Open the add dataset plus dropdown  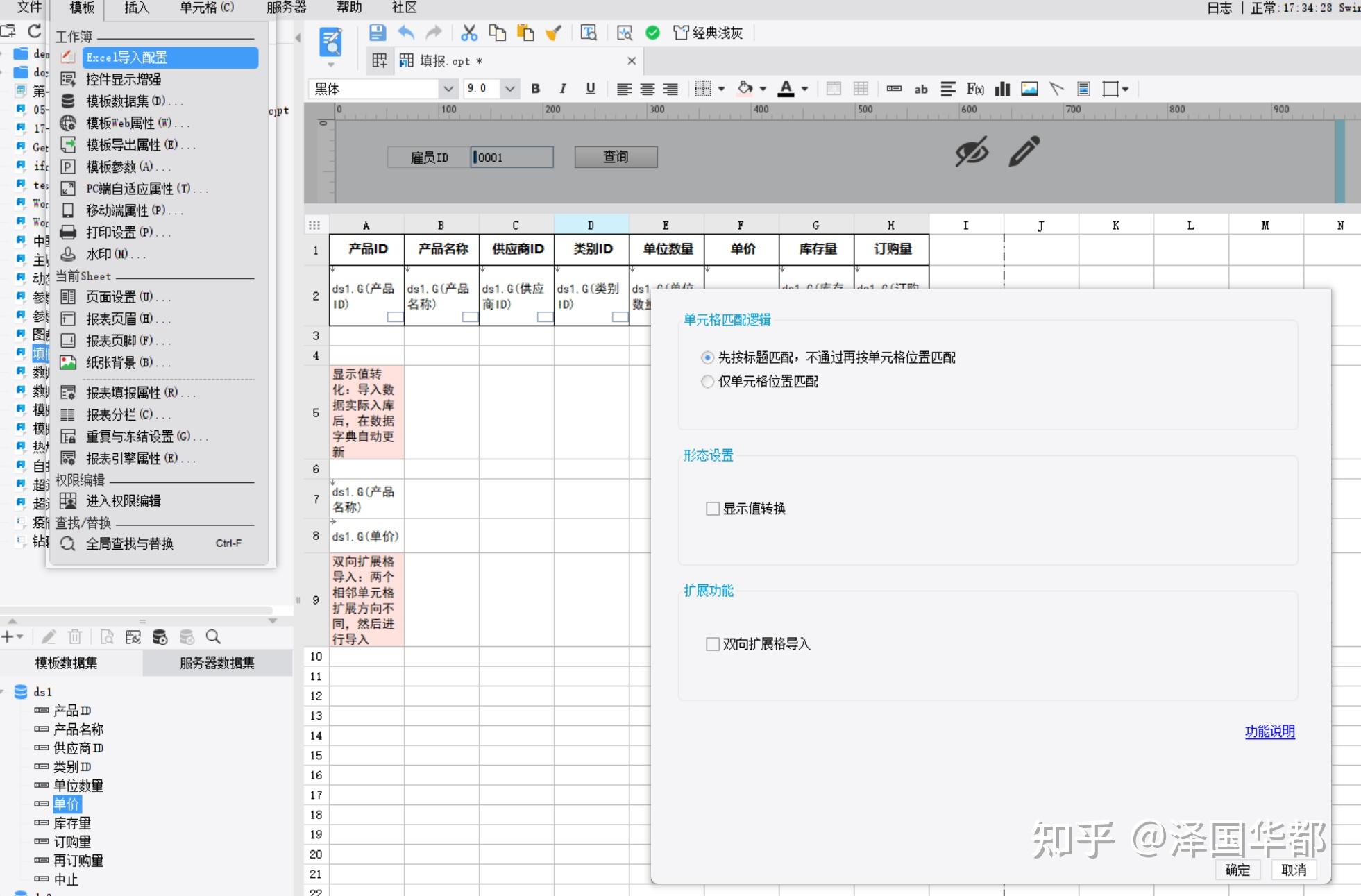point(12,636)
